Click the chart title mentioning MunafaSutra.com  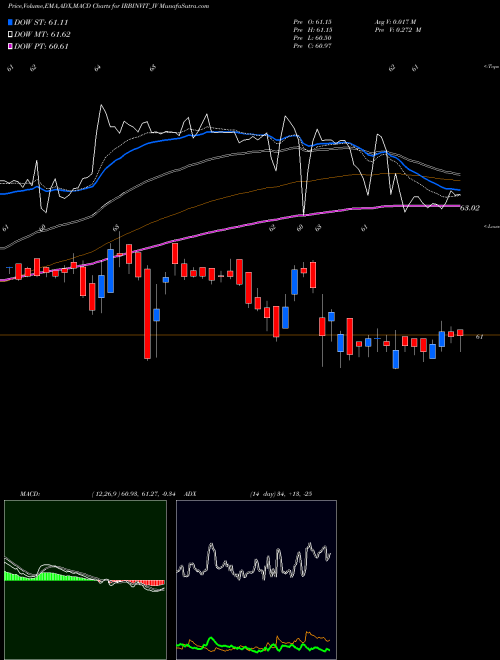pos(109,6)
